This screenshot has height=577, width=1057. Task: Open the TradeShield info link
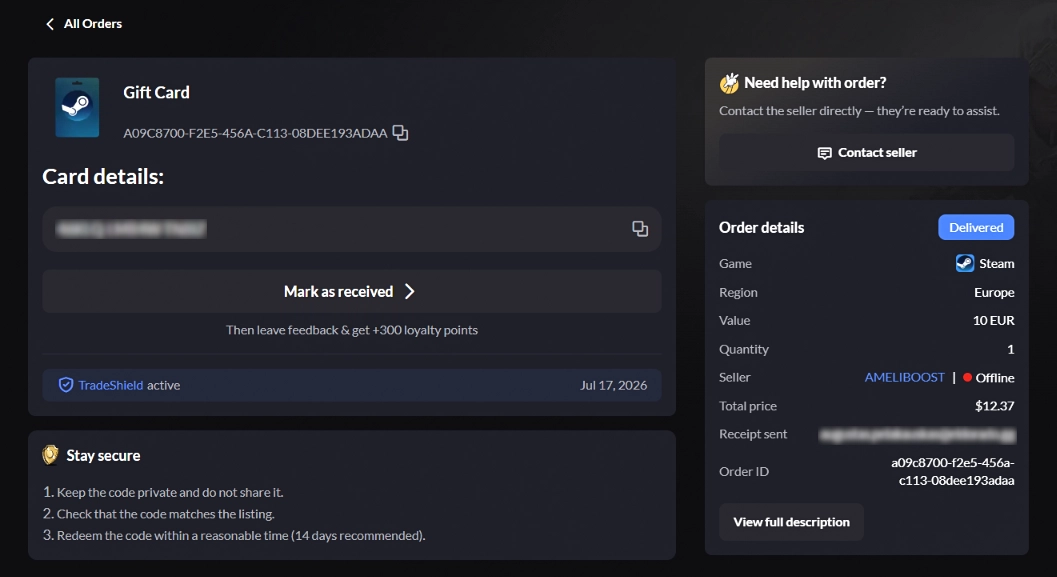pos(111,386)
